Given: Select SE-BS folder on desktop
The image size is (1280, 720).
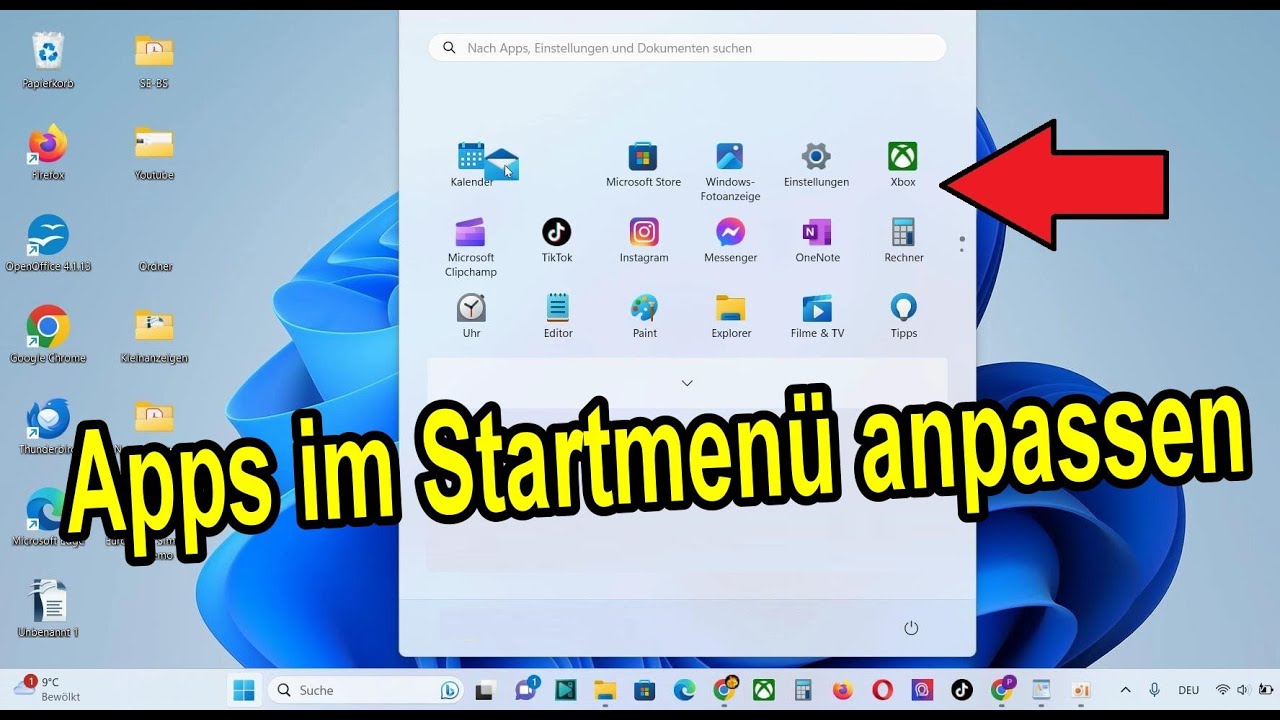Looking at the screenshot, I should point(154,61).
